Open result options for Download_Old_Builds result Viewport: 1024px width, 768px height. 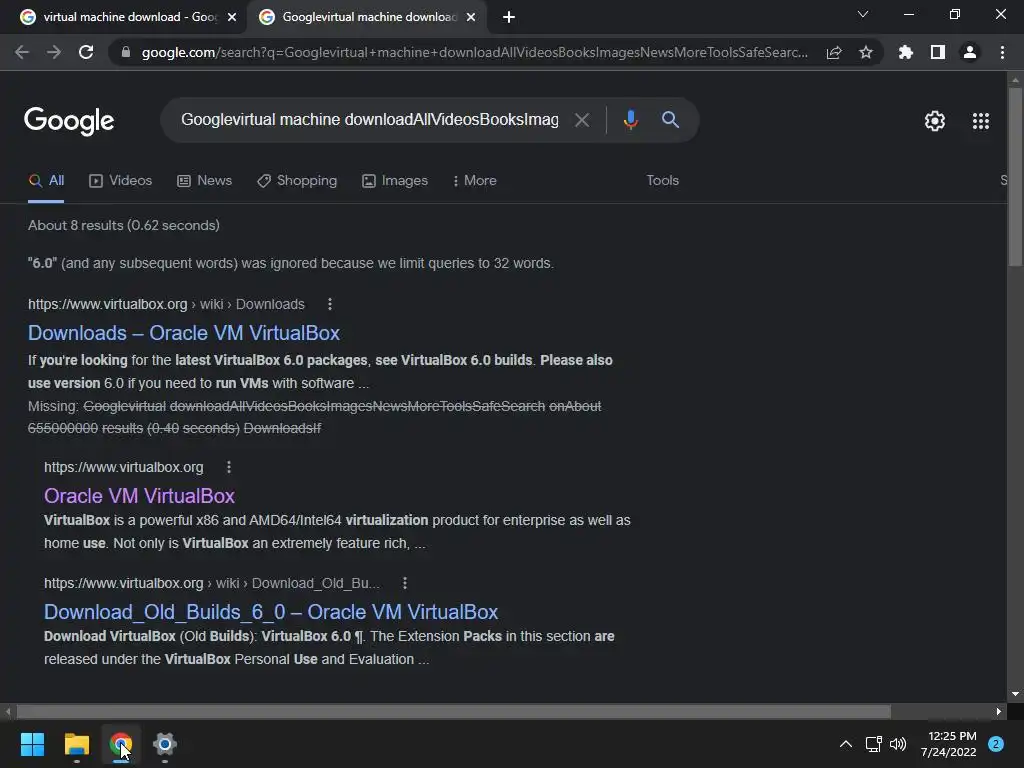coord(405,583)
